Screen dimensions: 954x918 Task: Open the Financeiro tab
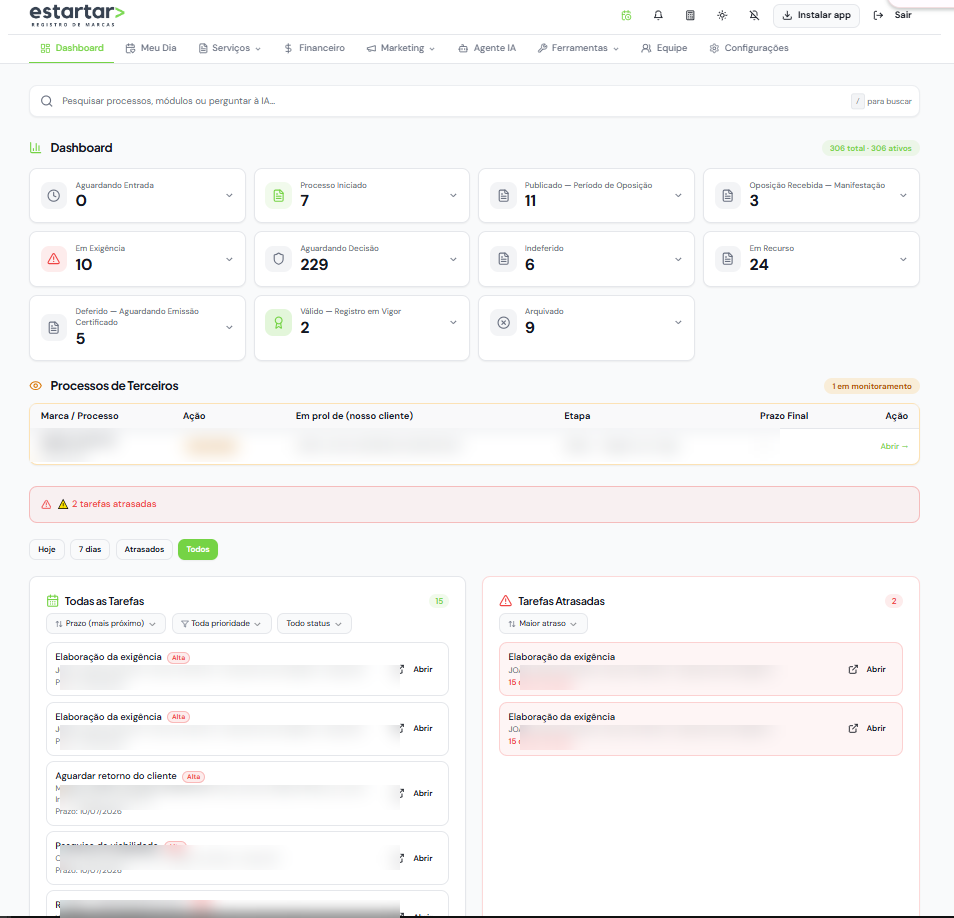(x=314, y=48)
